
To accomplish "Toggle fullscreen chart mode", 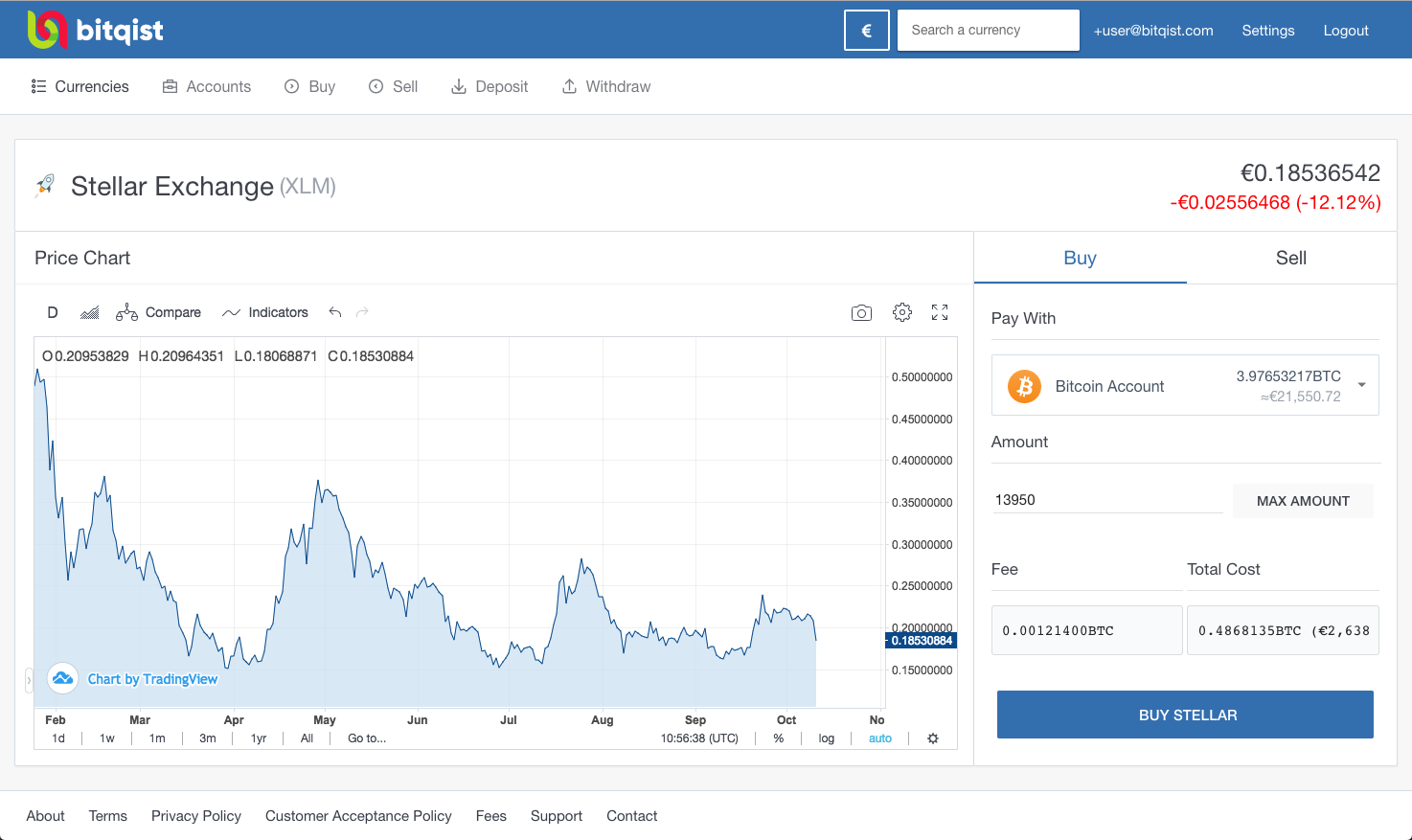I will pyautogui.click(x=940, y=312).
